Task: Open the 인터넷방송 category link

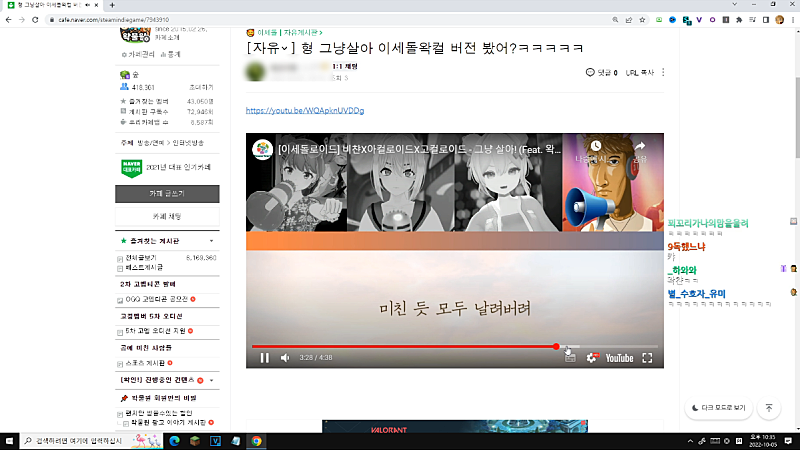Action: point(188,143)
